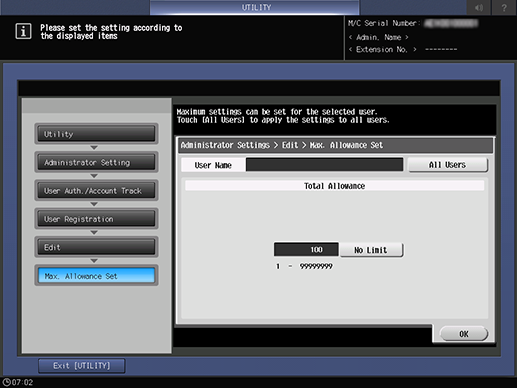This screenshot has height=388, width=517.
Task: Go to Utility menu level
Action: 96,134
